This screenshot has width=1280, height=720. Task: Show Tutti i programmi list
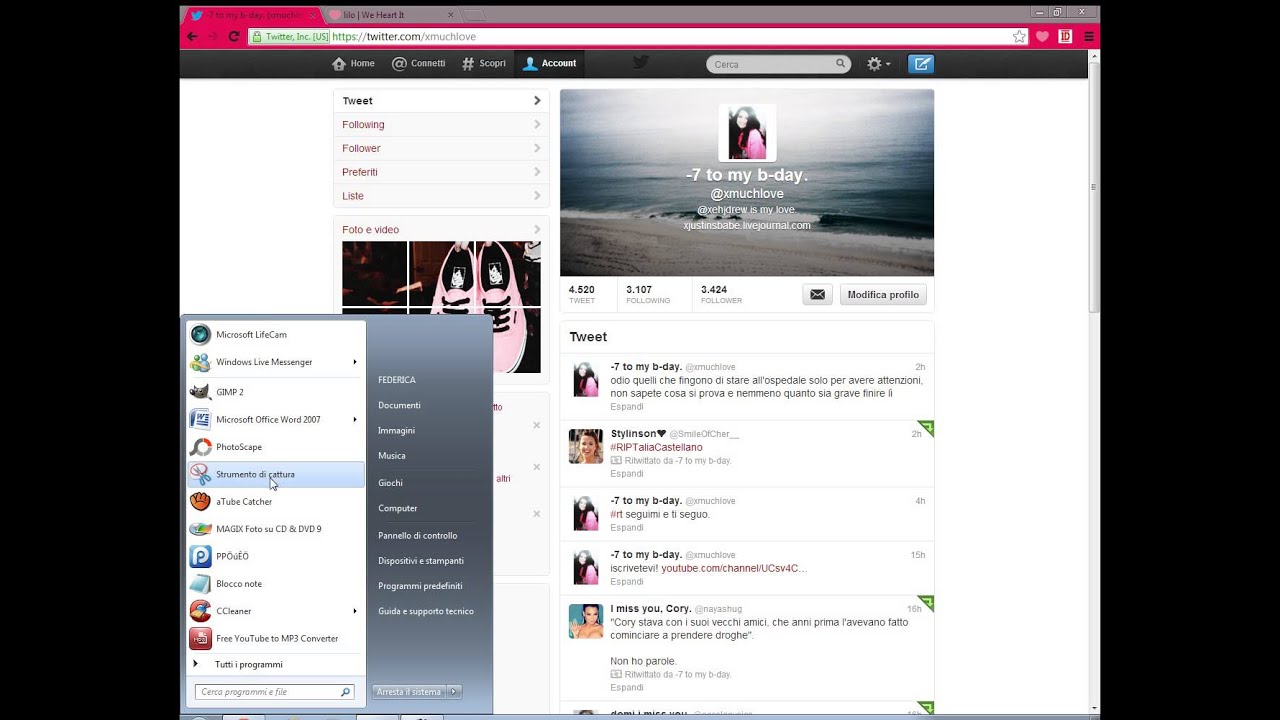click(248, 664)
